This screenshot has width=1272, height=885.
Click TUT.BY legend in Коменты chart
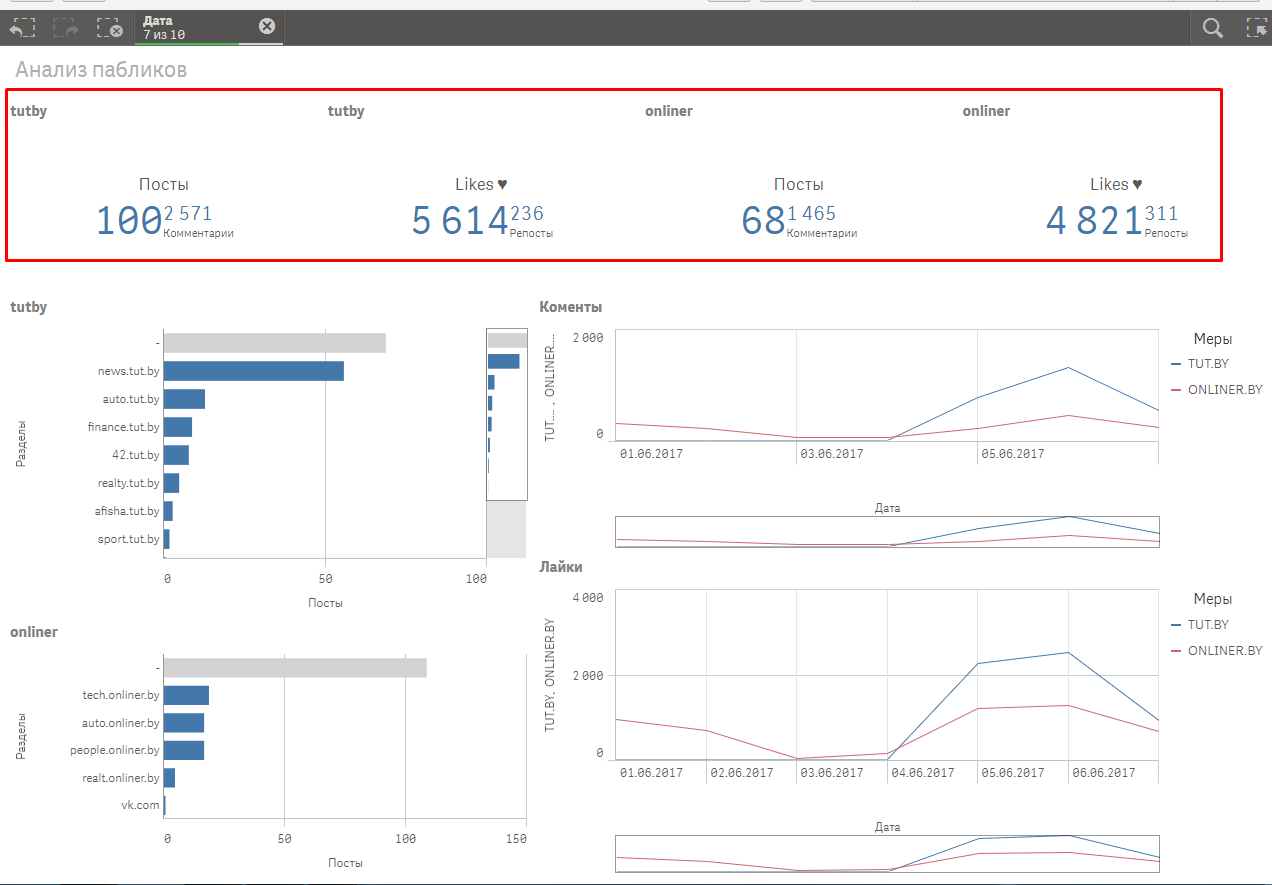click(x=1207, y=365)
